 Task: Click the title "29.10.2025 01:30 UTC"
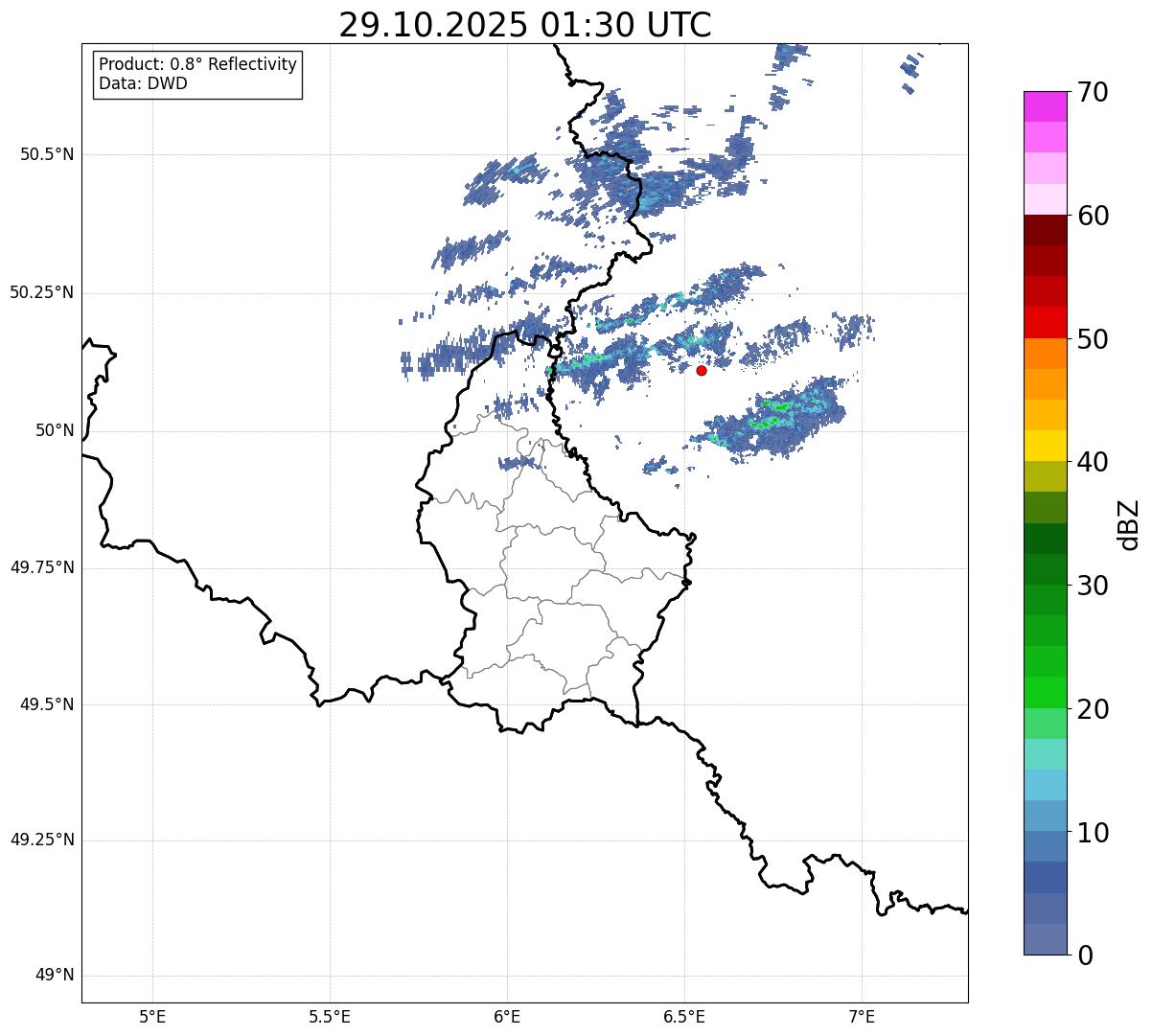tap(525, 25)
